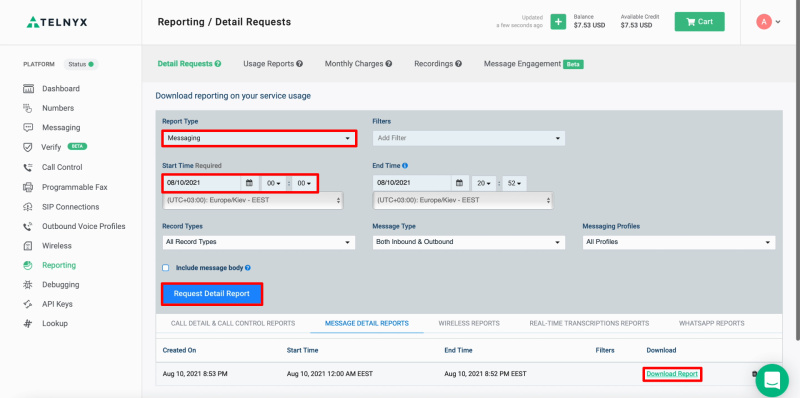The height and width of the screenshot is (398, 800).
Task: Select the Wireless Reports tab
Action: (x=469, y=324)
